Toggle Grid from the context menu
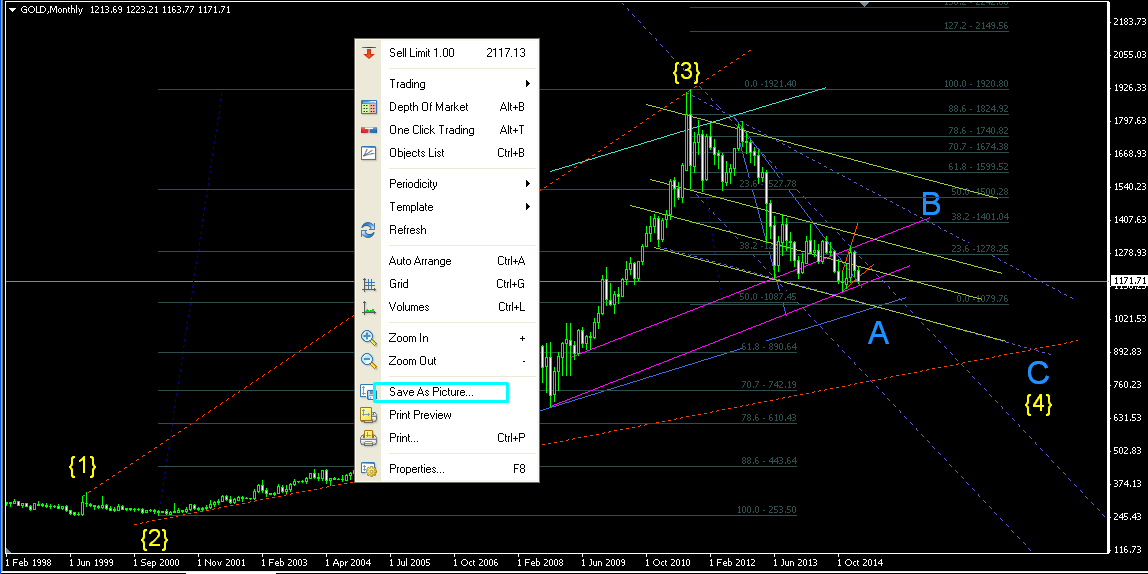The image size is (1148, 574). coord(447,284)
